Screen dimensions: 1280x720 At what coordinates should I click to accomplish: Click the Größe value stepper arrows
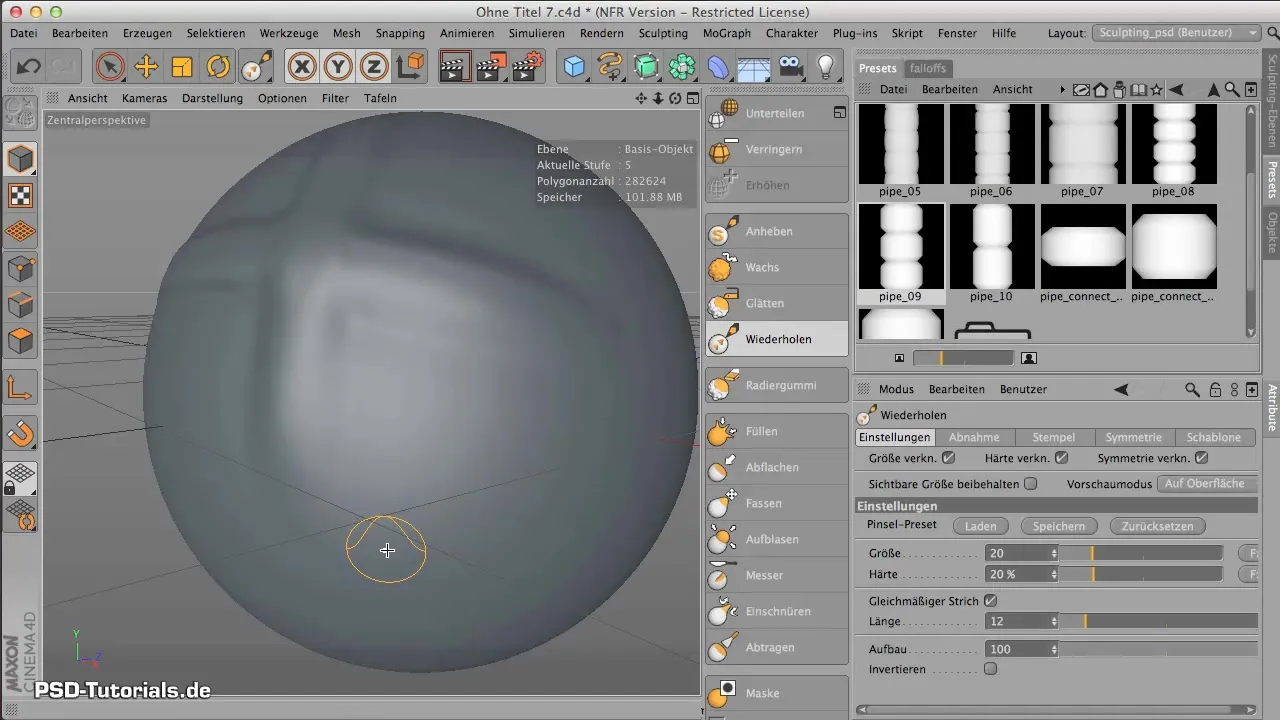tap(1054, 553)
